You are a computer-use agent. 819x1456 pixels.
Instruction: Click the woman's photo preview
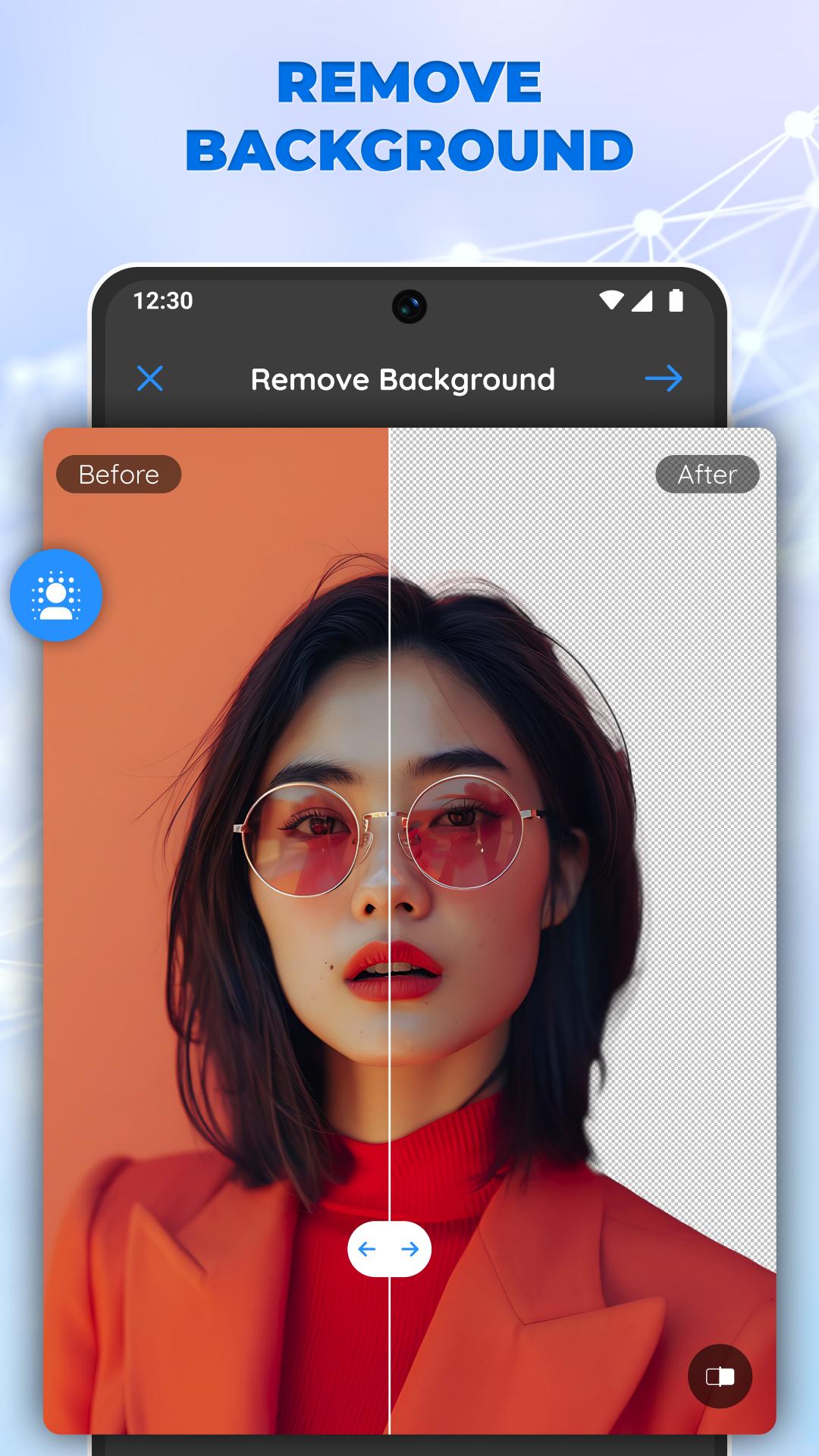[409, 930]
